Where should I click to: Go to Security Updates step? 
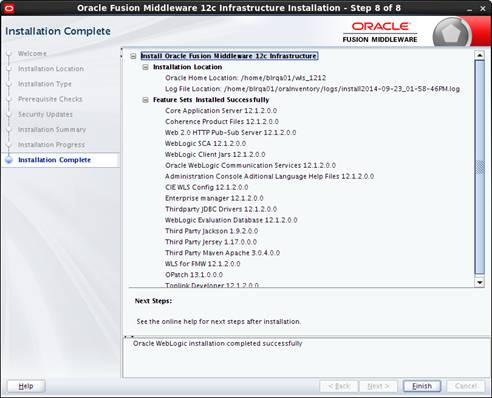[x=45, y=114]
